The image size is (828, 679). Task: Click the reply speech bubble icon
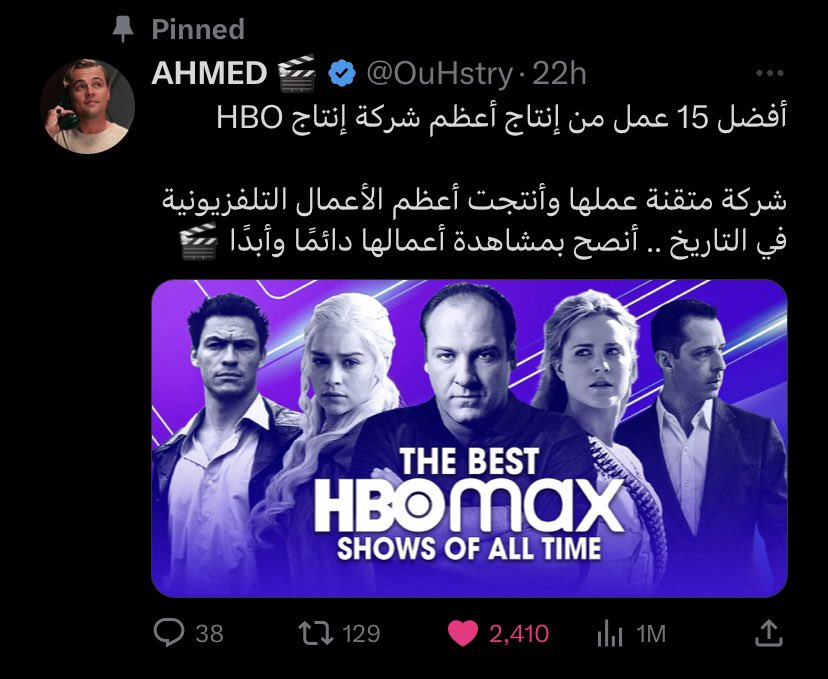(169, 633)
